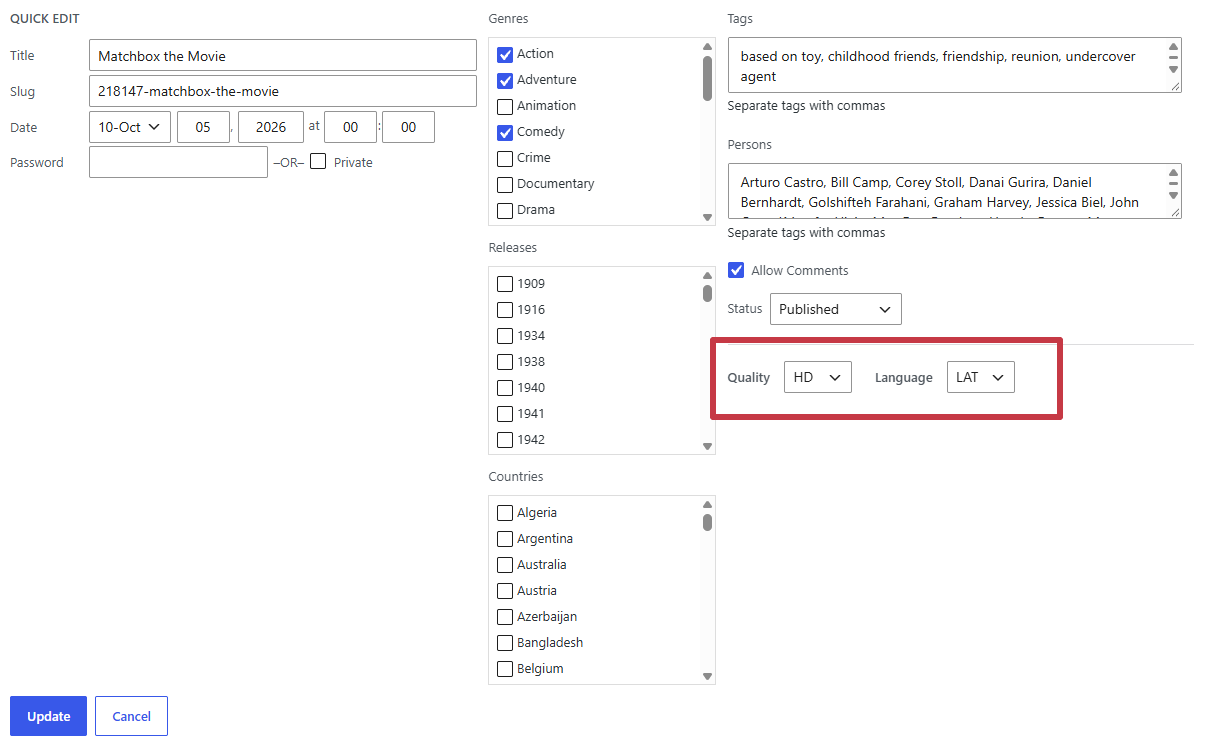Uncheck the Action genre checkbox
This screenshot has width=1215, height=748.
(505, 54)
